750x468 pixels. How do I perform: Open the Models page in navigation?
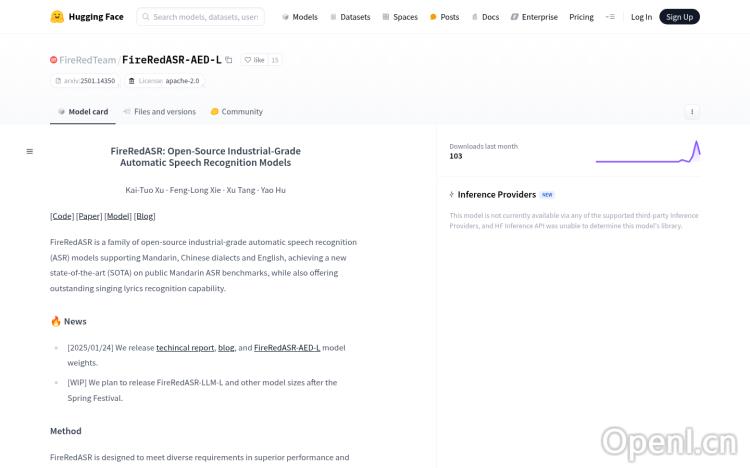[299, 17]
